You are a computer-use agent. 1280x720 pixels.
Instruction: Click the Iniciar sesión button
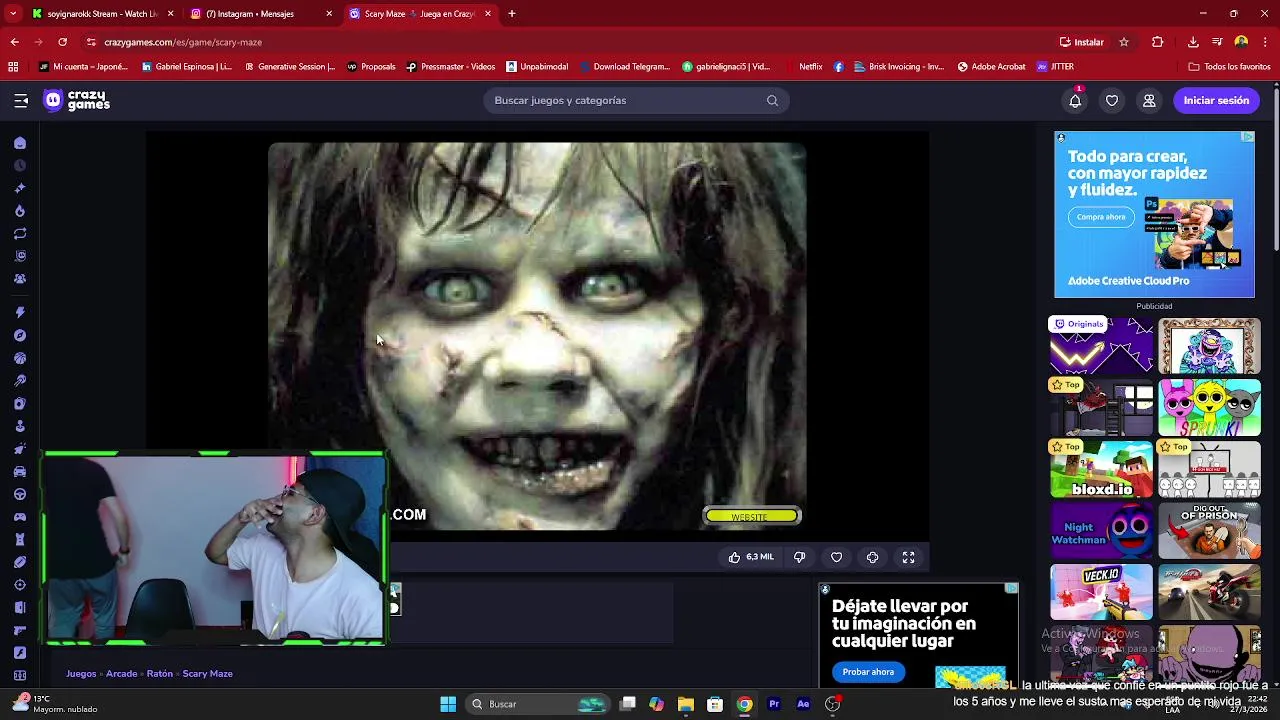[1216, 100]
